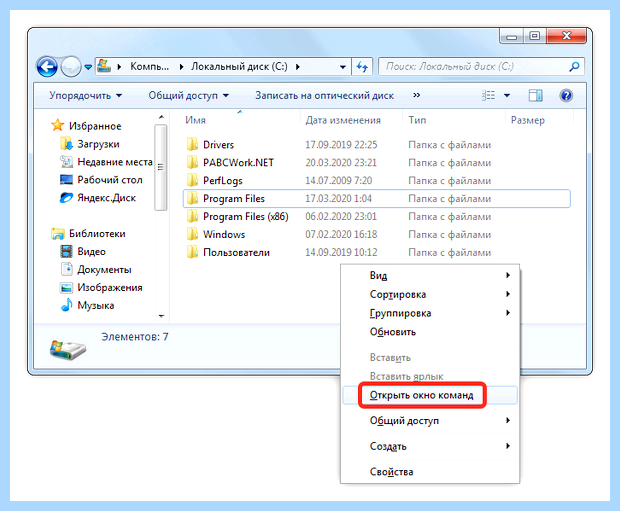This screenshot has width=620, height=511.
Task: Open the Упорядочить dropdown menu
Action: click(x=85, y=95)
